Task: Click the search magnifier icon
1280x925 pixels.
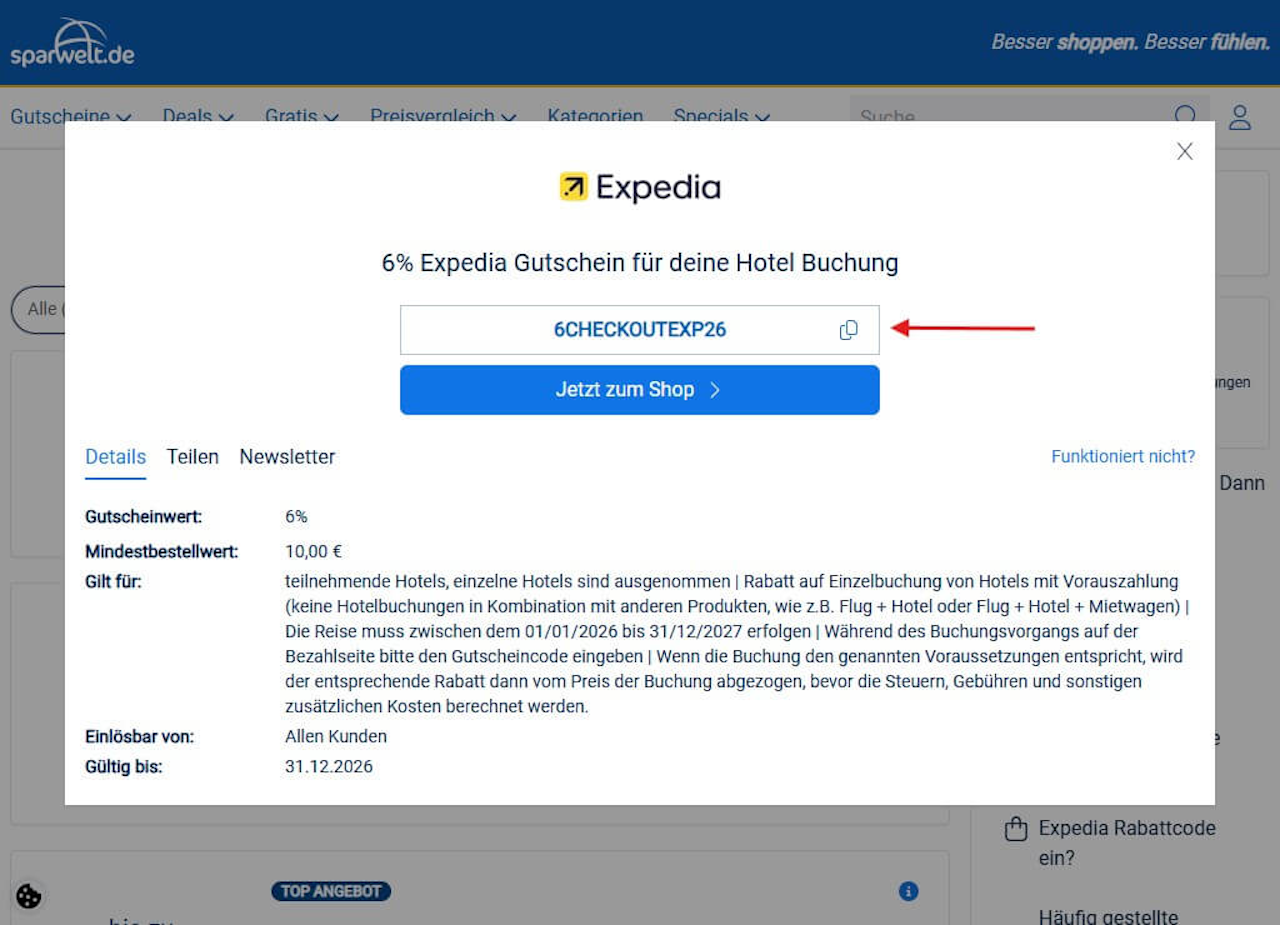Action: [1185, 116]
